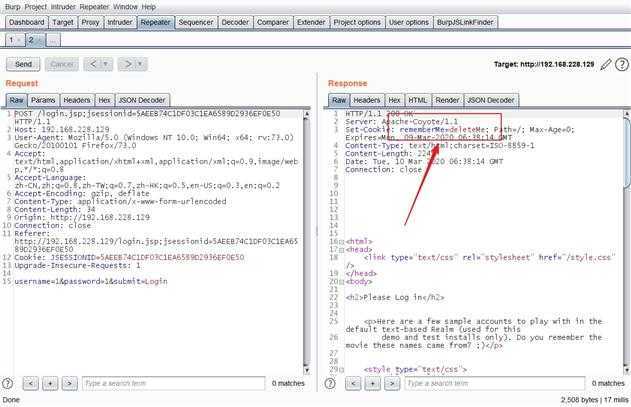Click response search next match button

392,383
